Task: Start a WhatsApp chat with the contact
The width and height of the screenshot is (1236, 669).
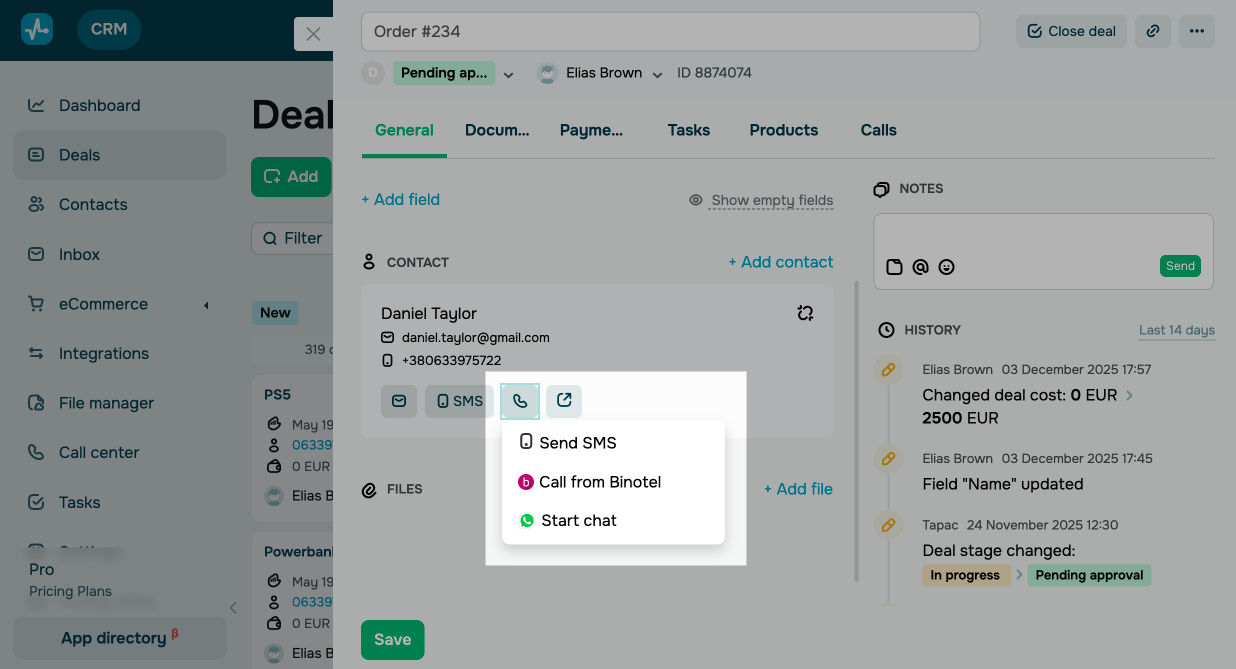Action: [577, 520]
